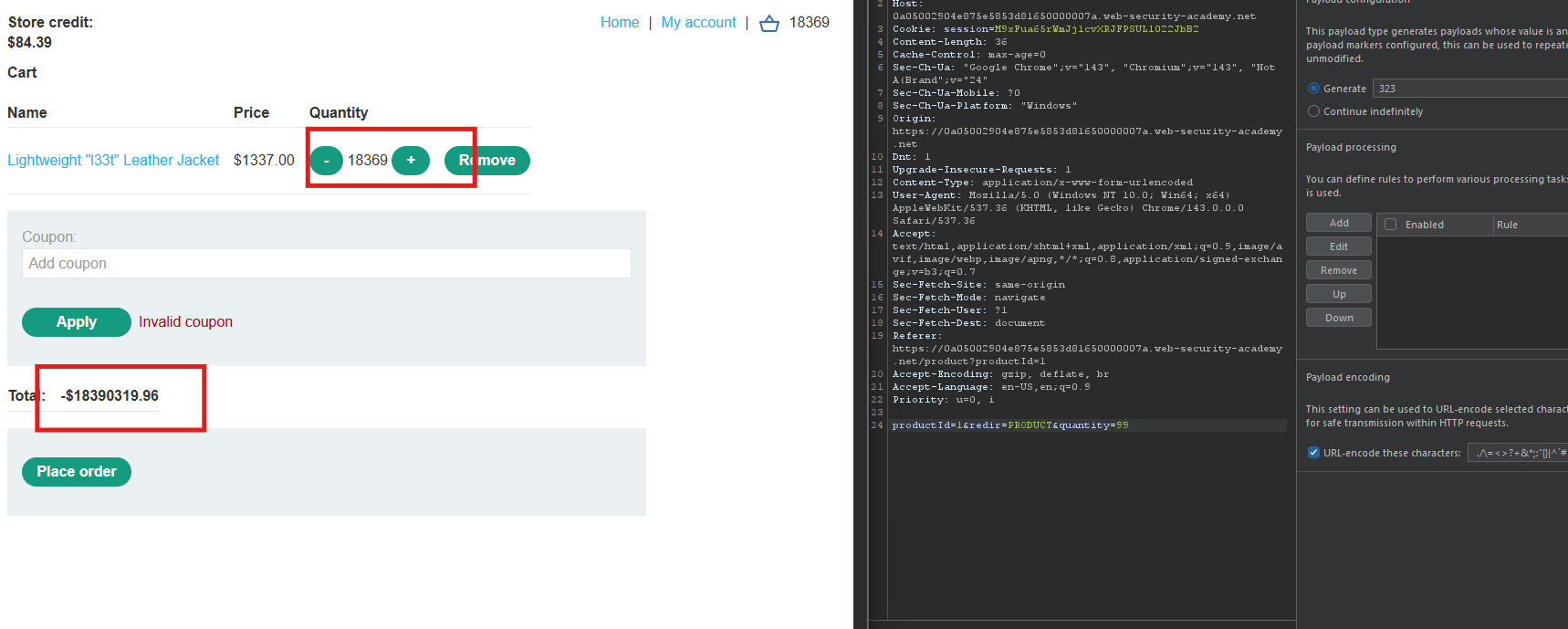This screenshot has width=1568, height=629.
Task: Click the Add coupon input field
Action: click(x=327, y=264)
